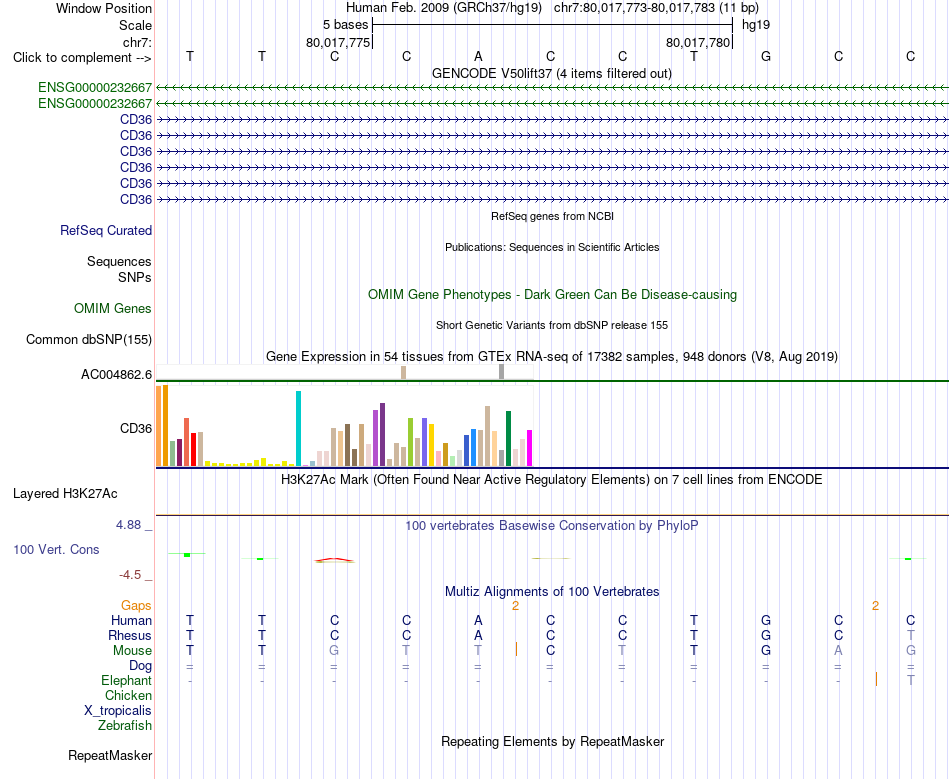The width and height of the screenshot is (950, 779).
Task: Open the H3K27Ac Mark ENCODE track title
Action: pos(552,480)
